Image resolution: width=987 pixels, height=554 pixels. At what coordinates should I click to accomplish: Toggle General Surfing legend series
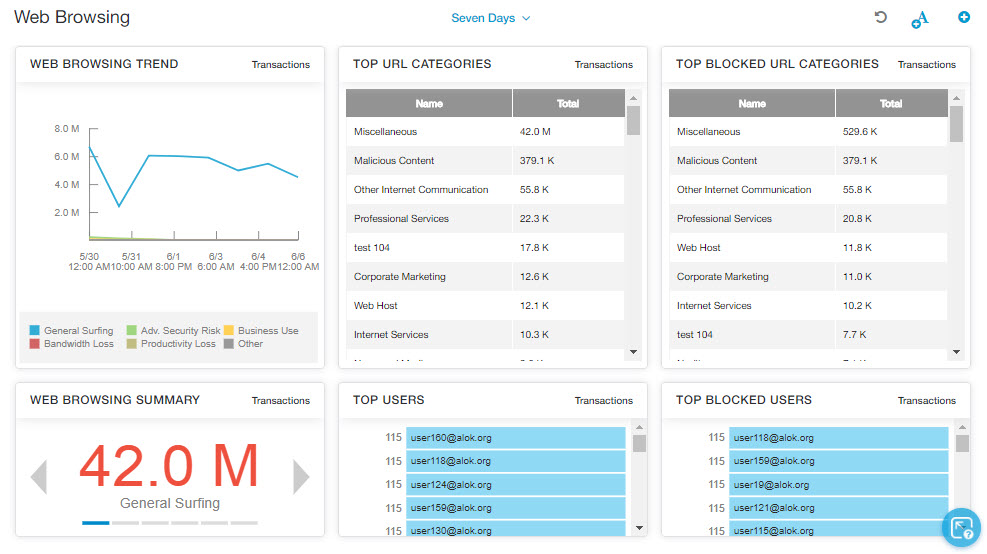71,330
